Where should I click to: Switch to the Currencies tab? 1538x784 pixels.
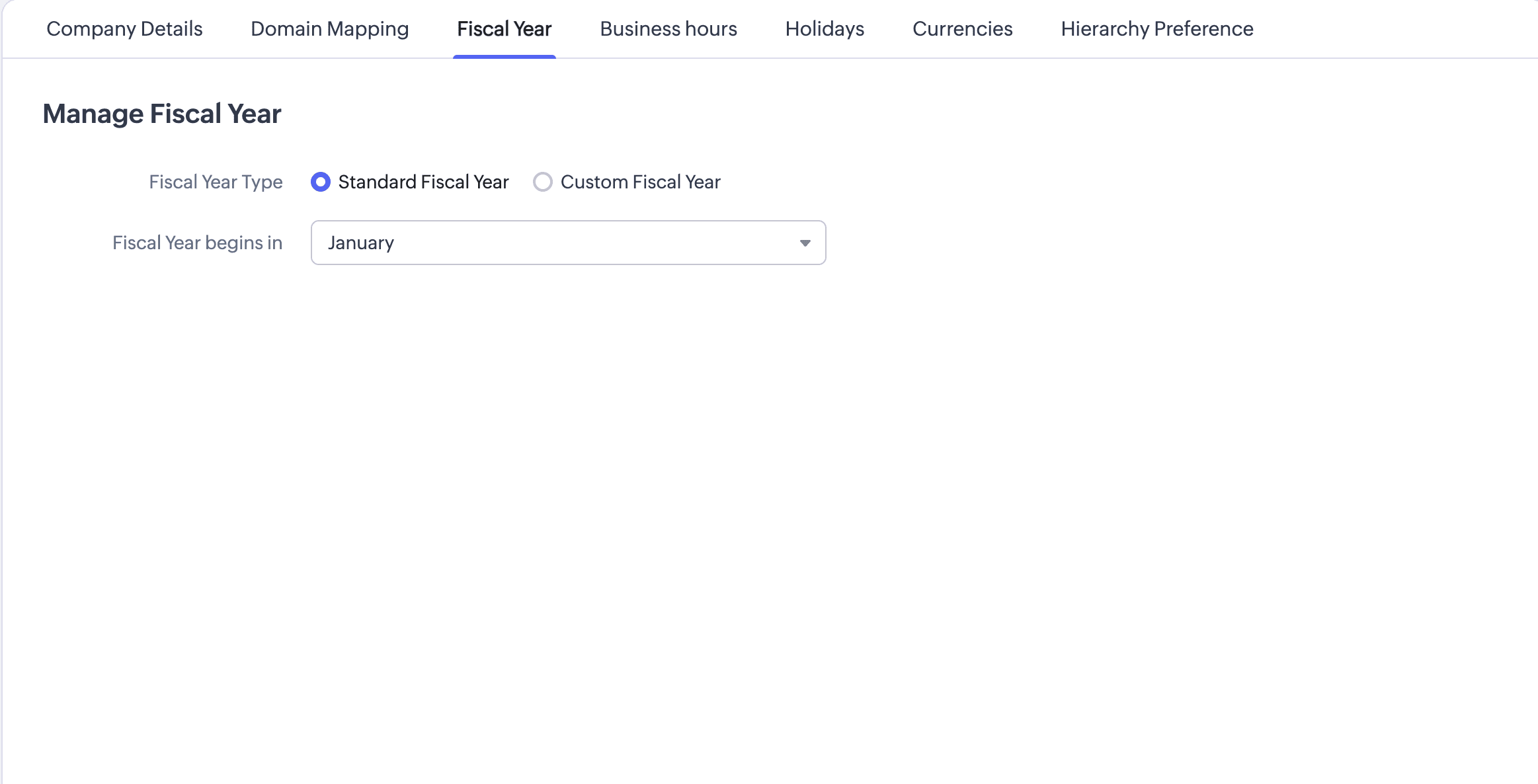962,29
